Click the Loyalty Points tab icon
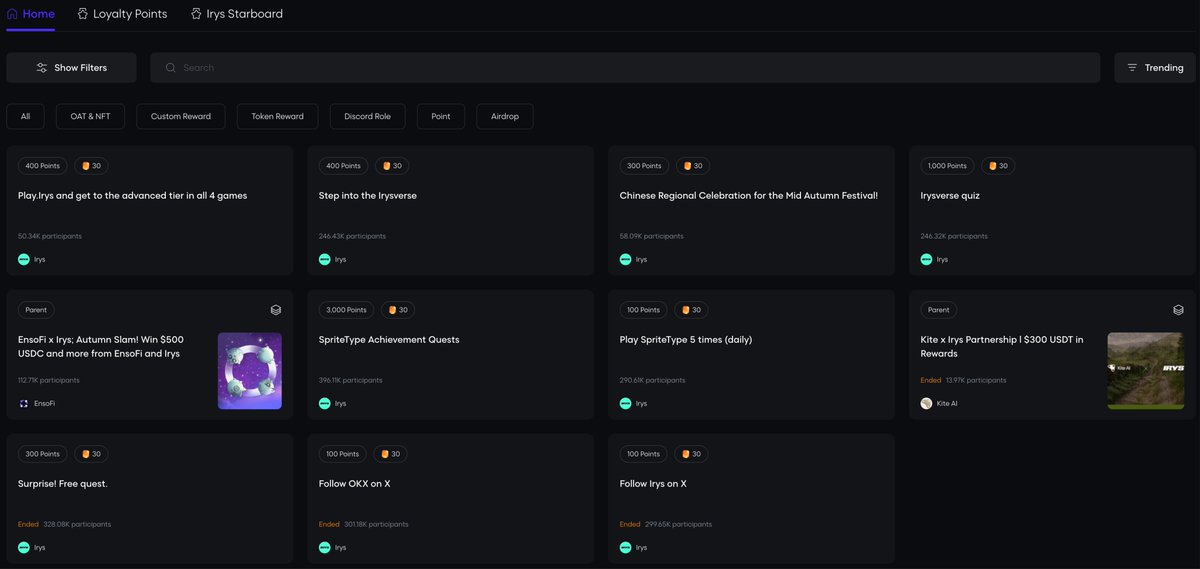 click(83, 14)
